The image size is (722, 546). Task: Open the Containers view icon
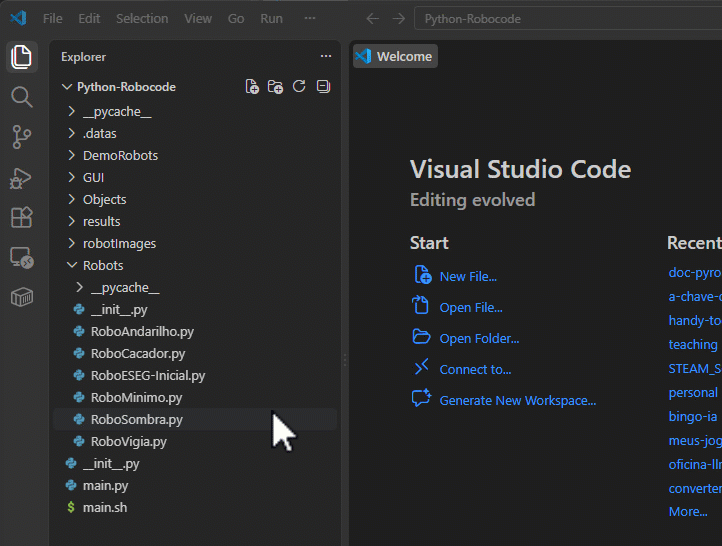pos(21,297)
